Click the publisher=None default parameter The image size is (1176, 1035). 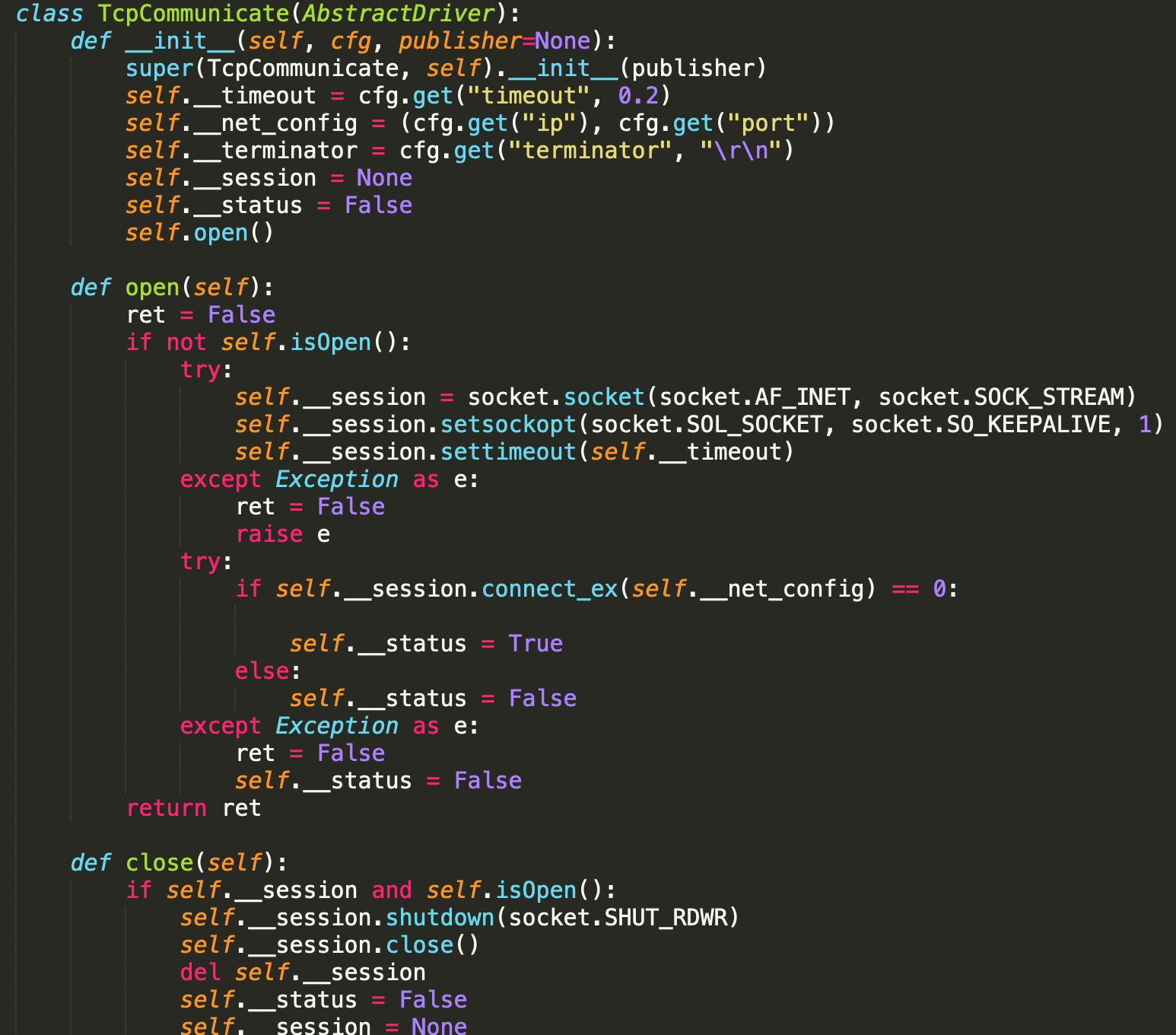pos(494,41)
